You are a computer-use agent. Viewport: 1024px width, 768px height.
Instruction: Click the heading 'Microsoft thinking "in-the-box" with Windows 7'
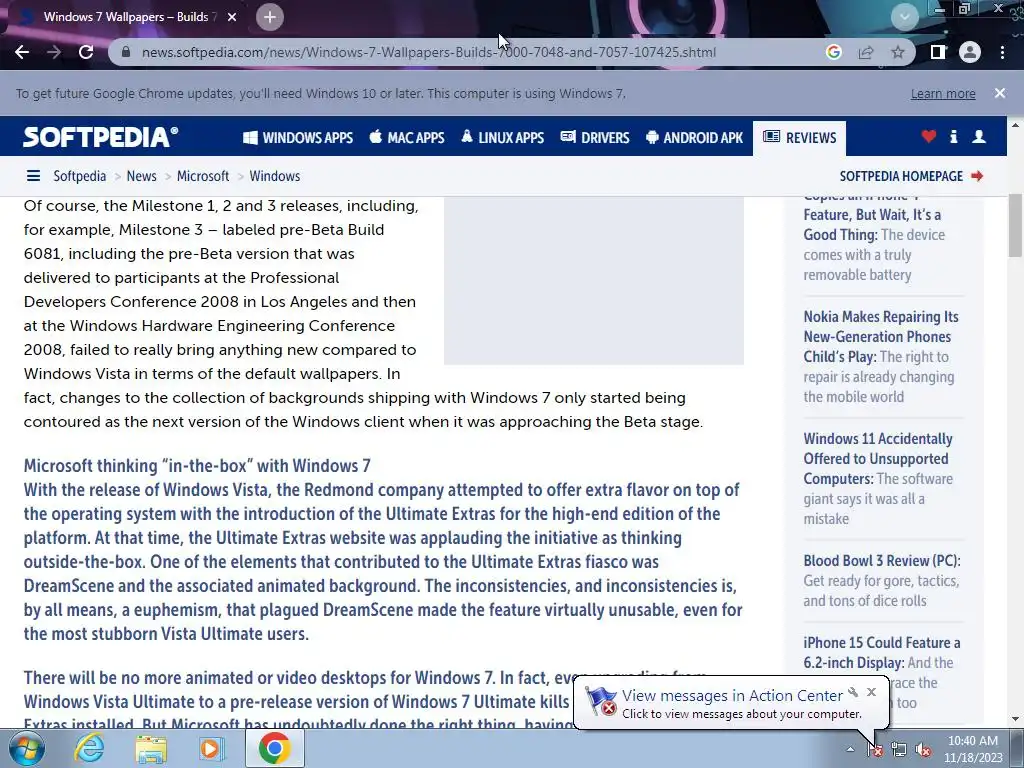pyautogui.click(x=197, y=466)
